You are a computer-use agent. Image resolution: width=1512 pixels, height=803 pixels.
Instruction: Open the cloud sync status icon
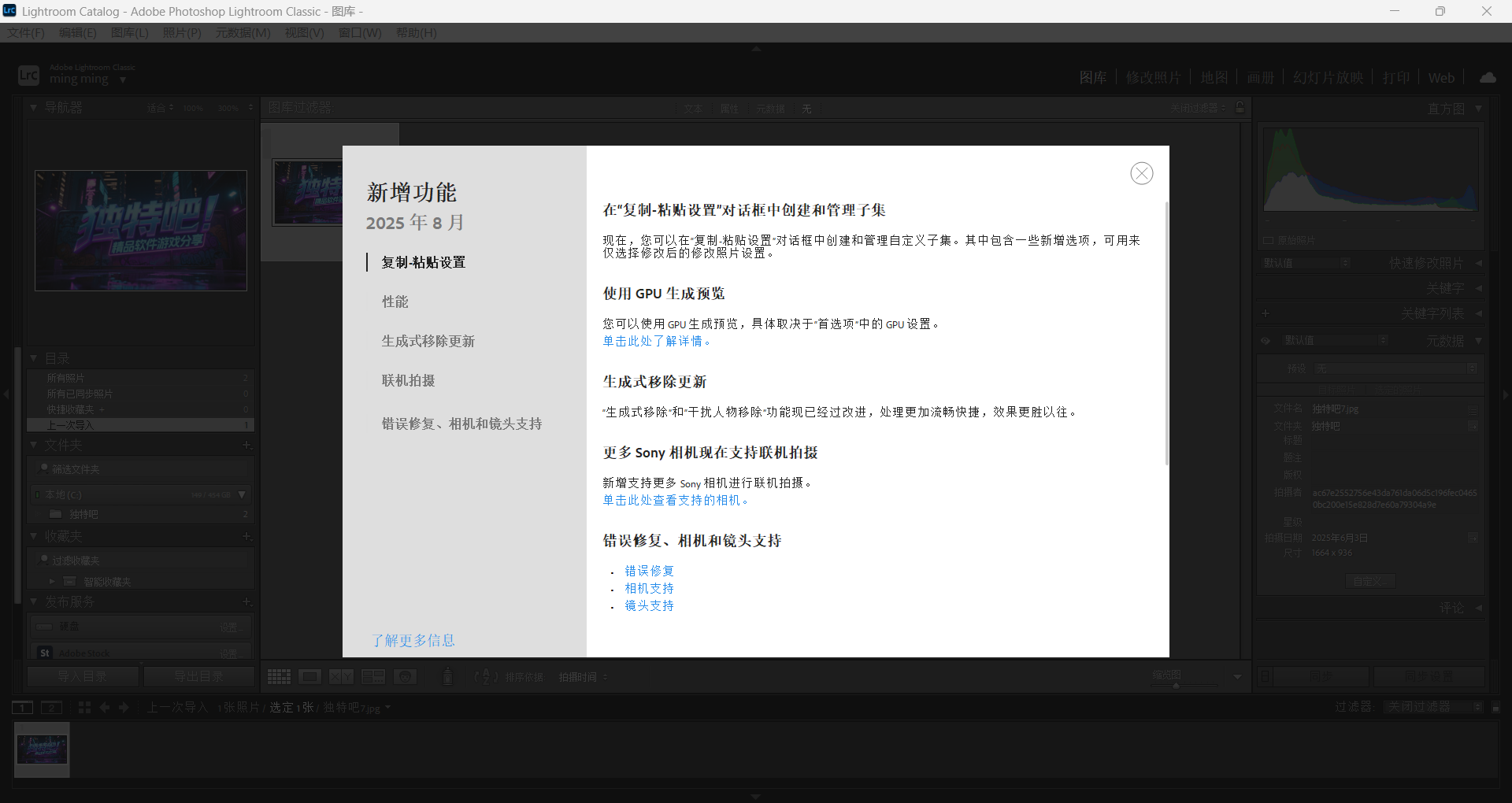point(1488,77)
